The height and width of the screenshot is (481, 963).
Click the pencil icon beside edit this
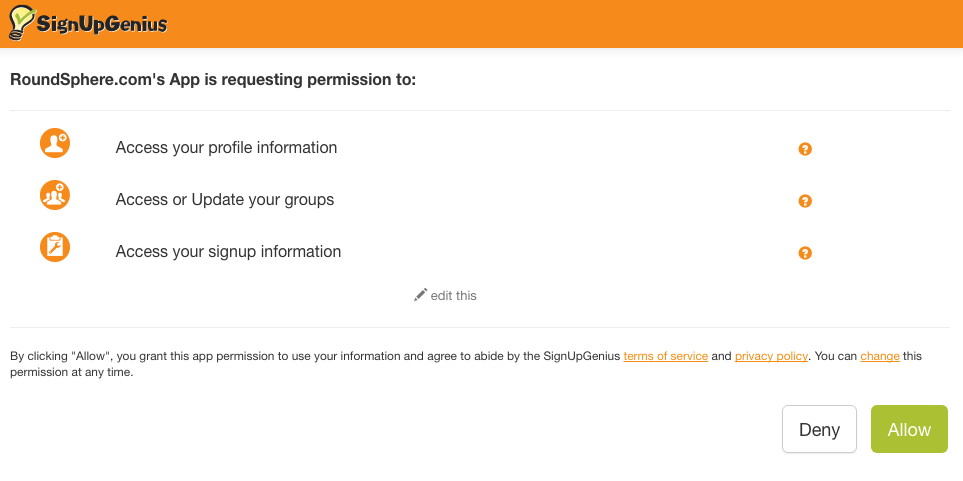point(420,295)
